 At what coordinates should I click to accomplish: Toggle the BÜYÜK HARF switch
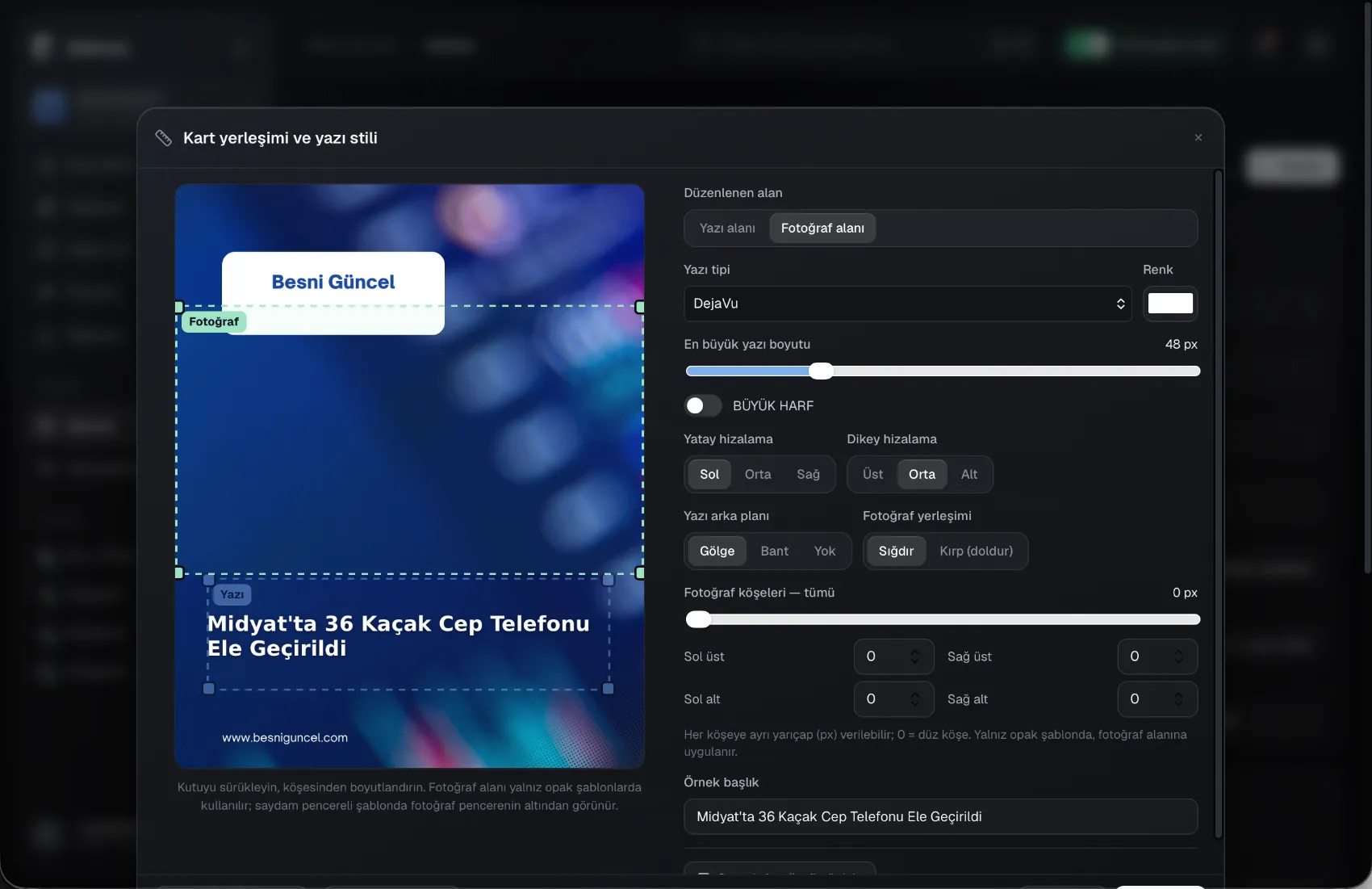point(703,405)
